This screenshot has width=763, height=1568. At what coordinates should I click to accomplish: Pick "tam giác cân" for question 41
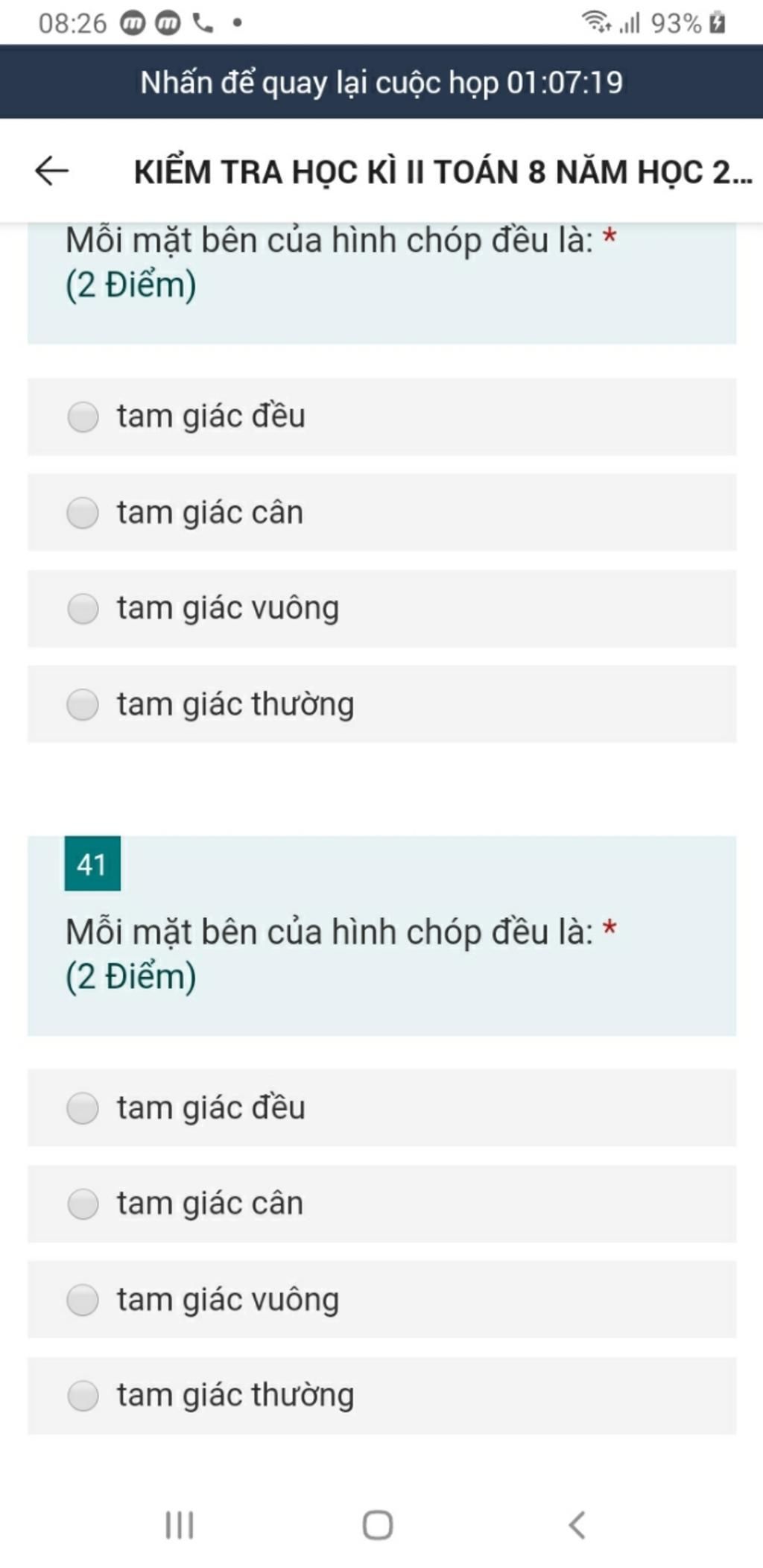pos(381,1204)
